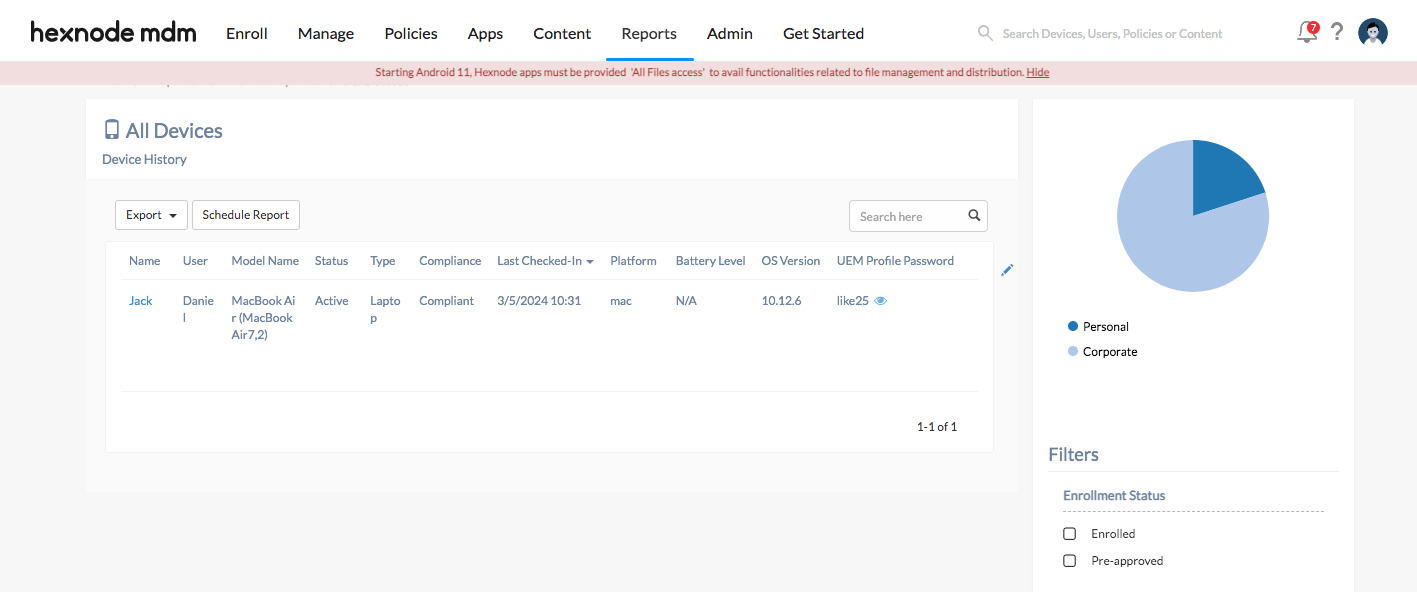
Task: Click the User column header
Action: 195,261
